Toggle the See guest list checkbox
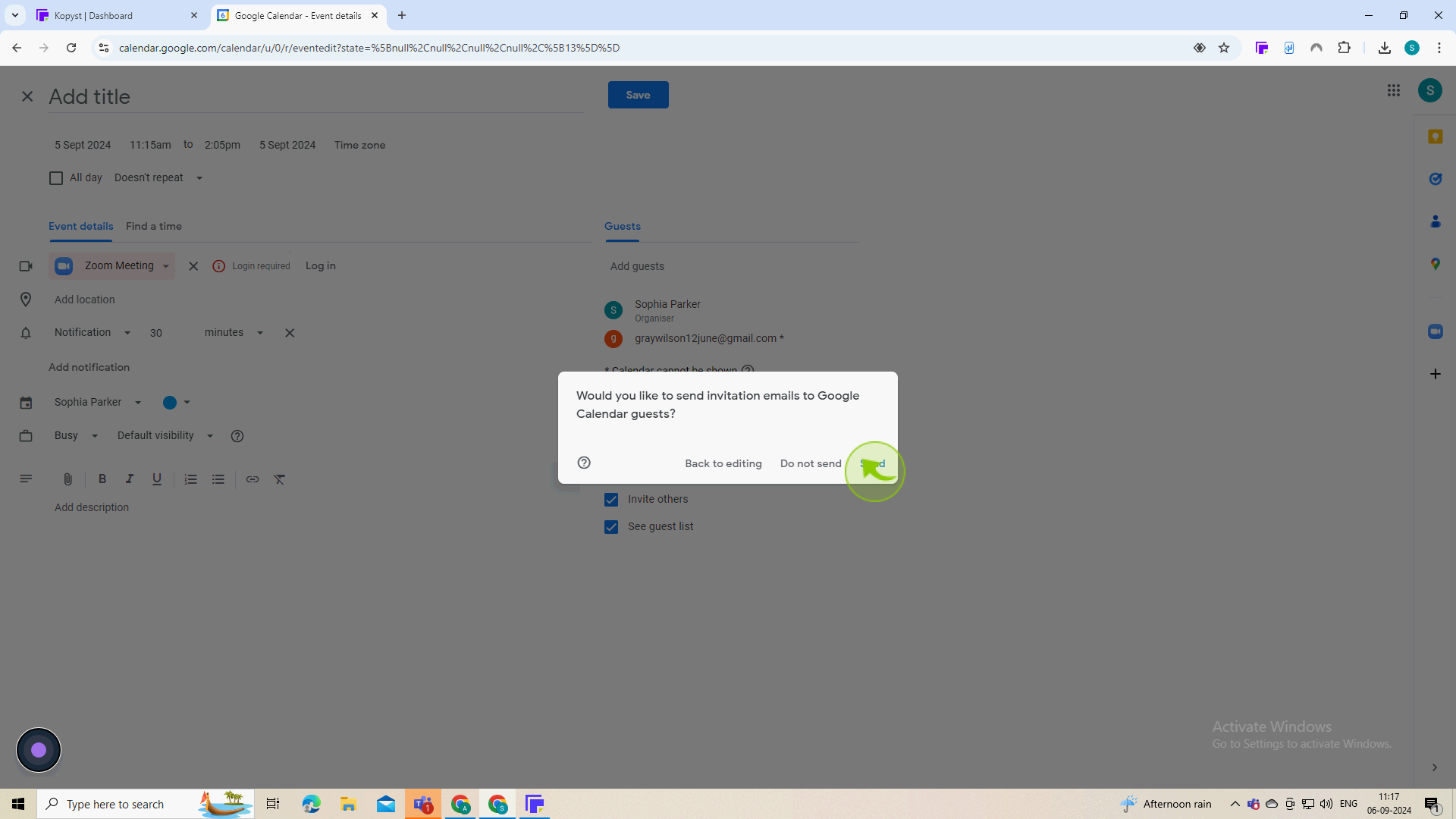Image resolution: width=1456 pixels, height=819 pixels. pyautogui.click(x=611, y=527)
